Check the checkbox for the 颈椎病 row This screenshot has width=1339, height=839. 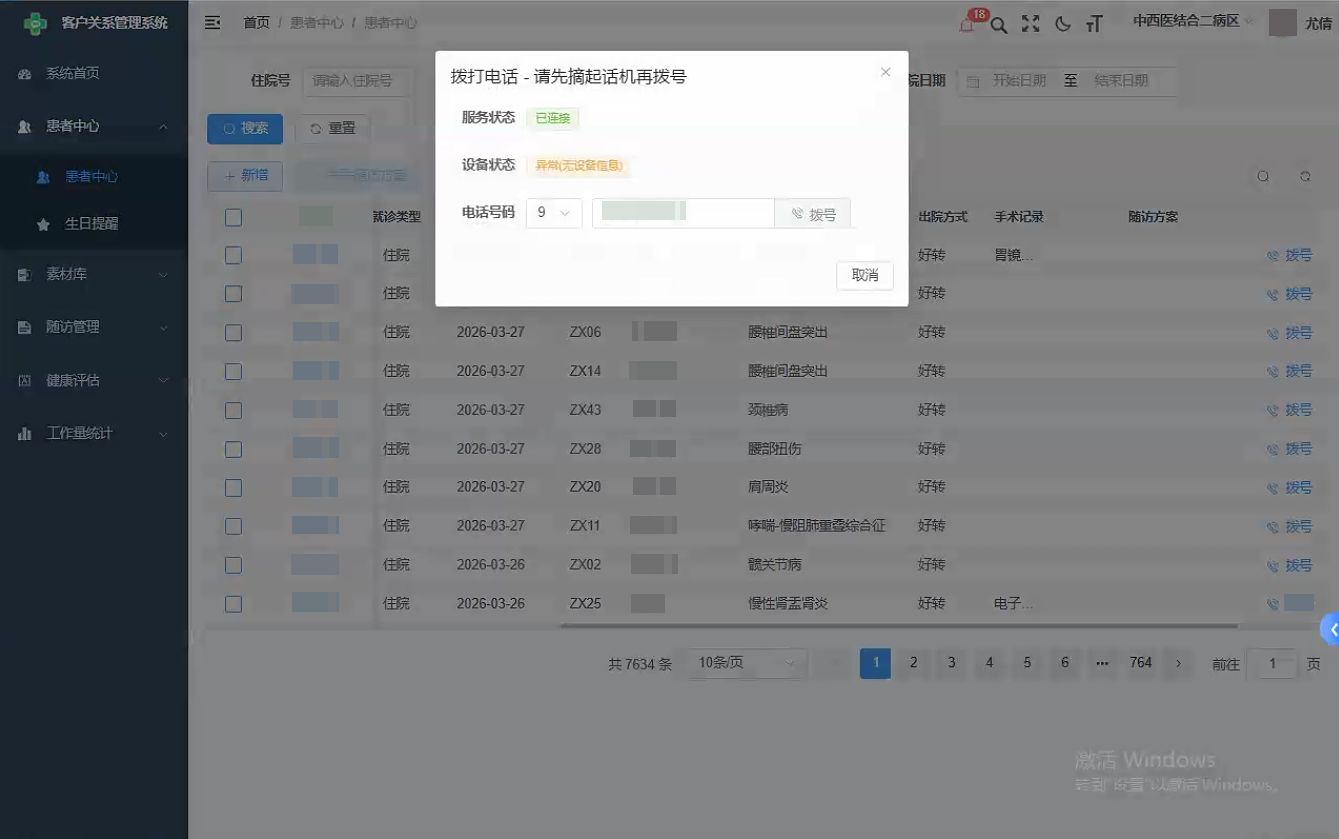233,409
